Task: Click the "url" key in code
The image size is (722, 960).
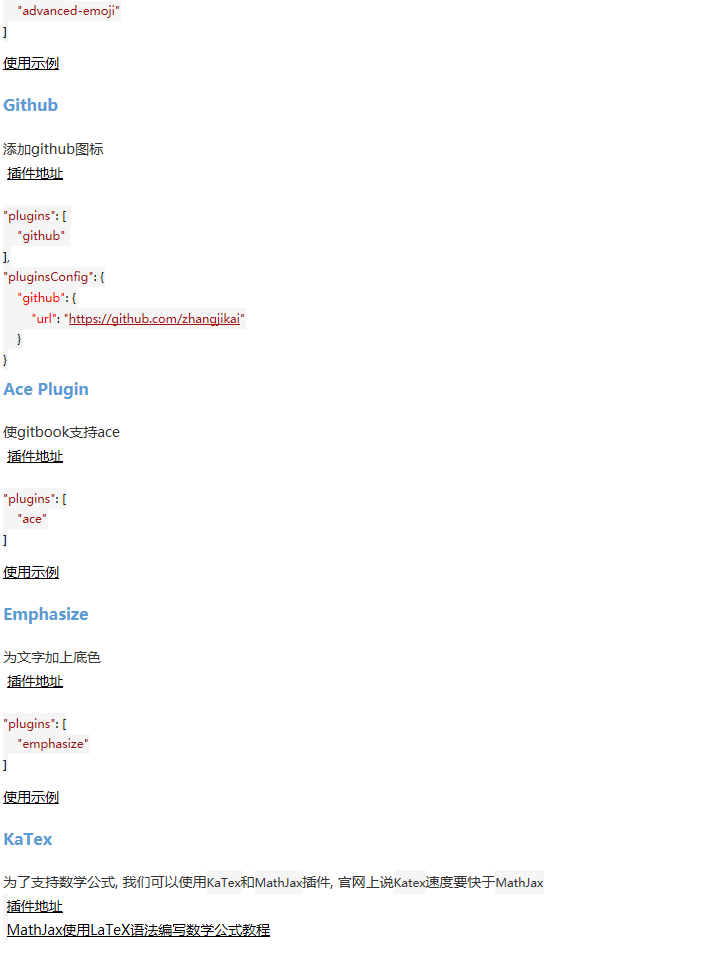Action: tap(44, 318)
